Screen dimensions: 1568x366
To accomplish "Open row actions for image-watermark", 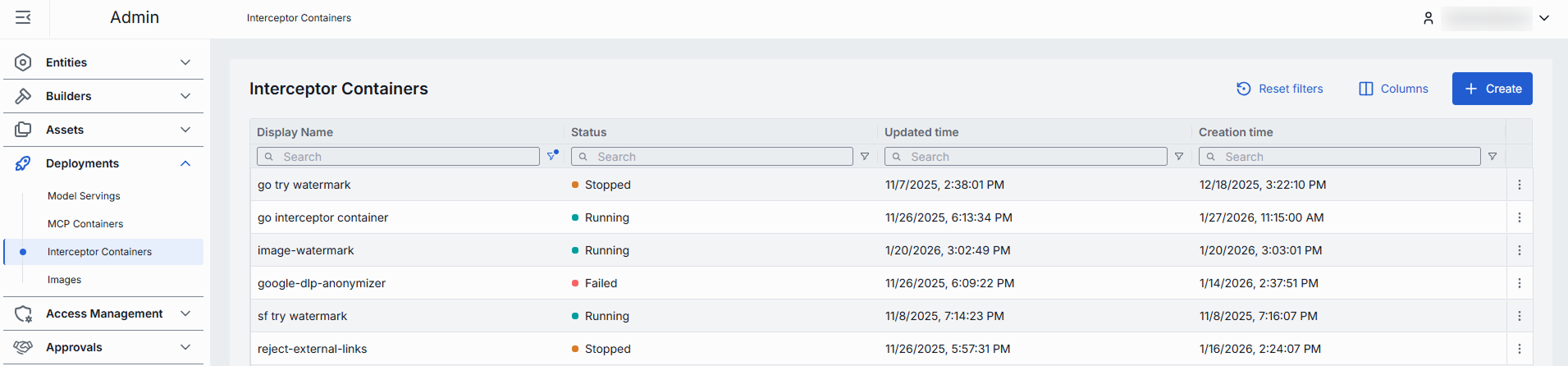I will click(x=1520, y=250).
